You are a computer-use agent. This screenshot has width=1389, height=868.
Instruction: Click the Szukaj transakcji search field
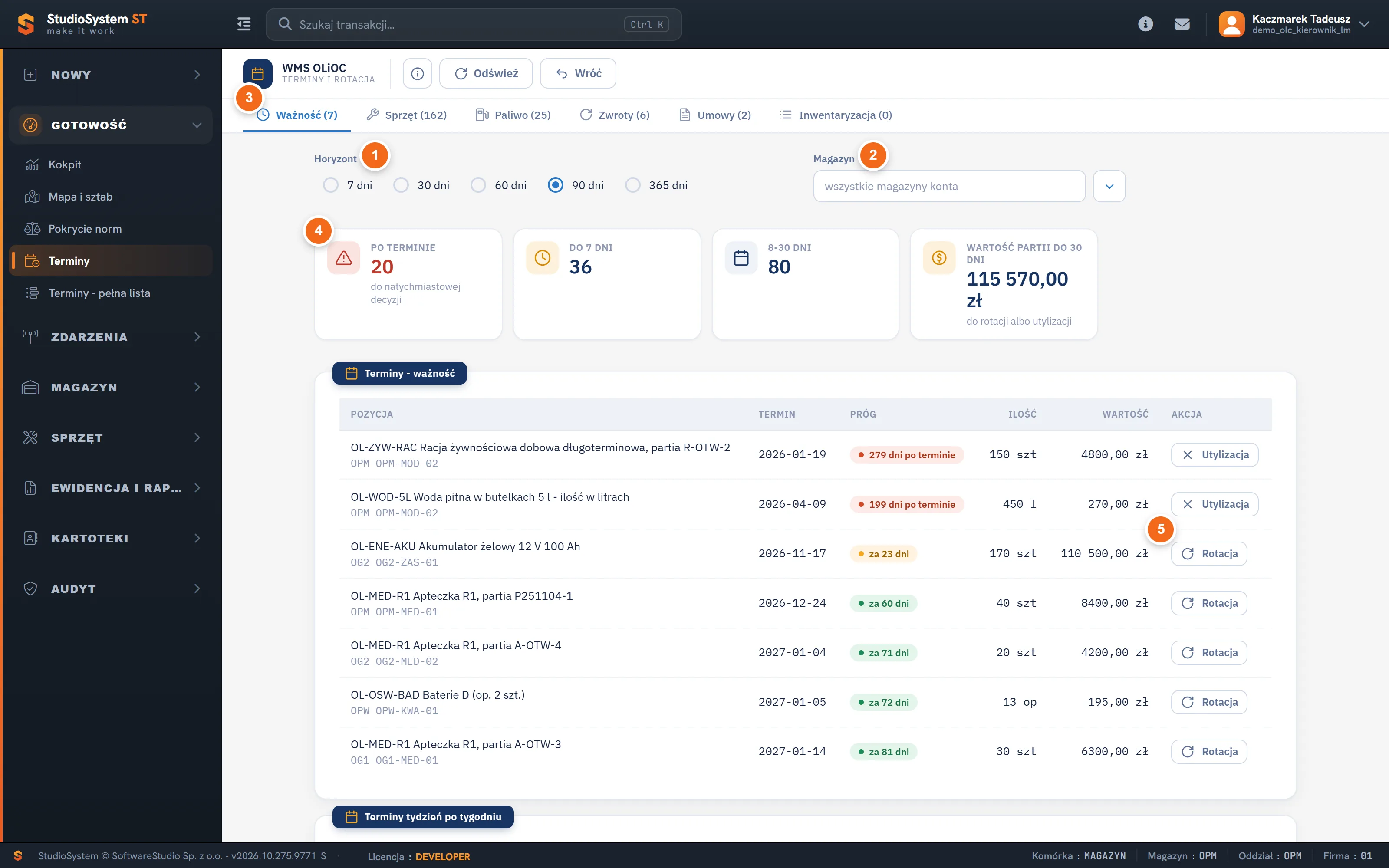[474, 24]
